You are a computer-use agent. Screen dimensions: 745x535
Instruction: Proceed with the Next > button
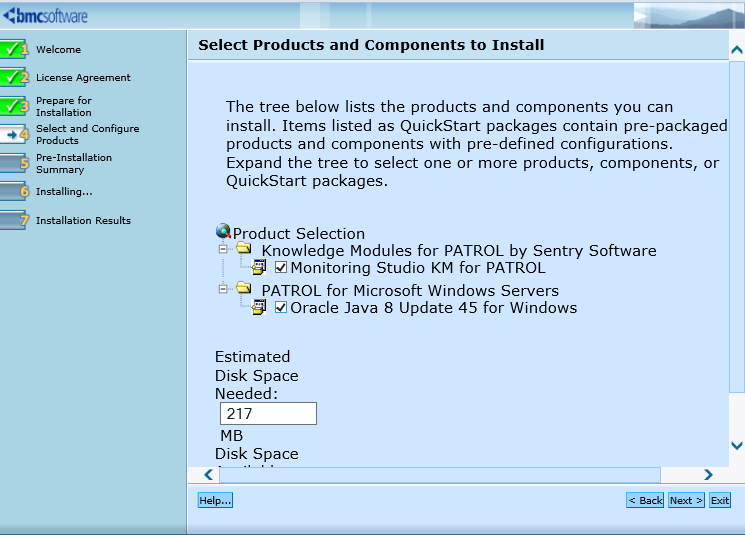[x=686, y=500]
